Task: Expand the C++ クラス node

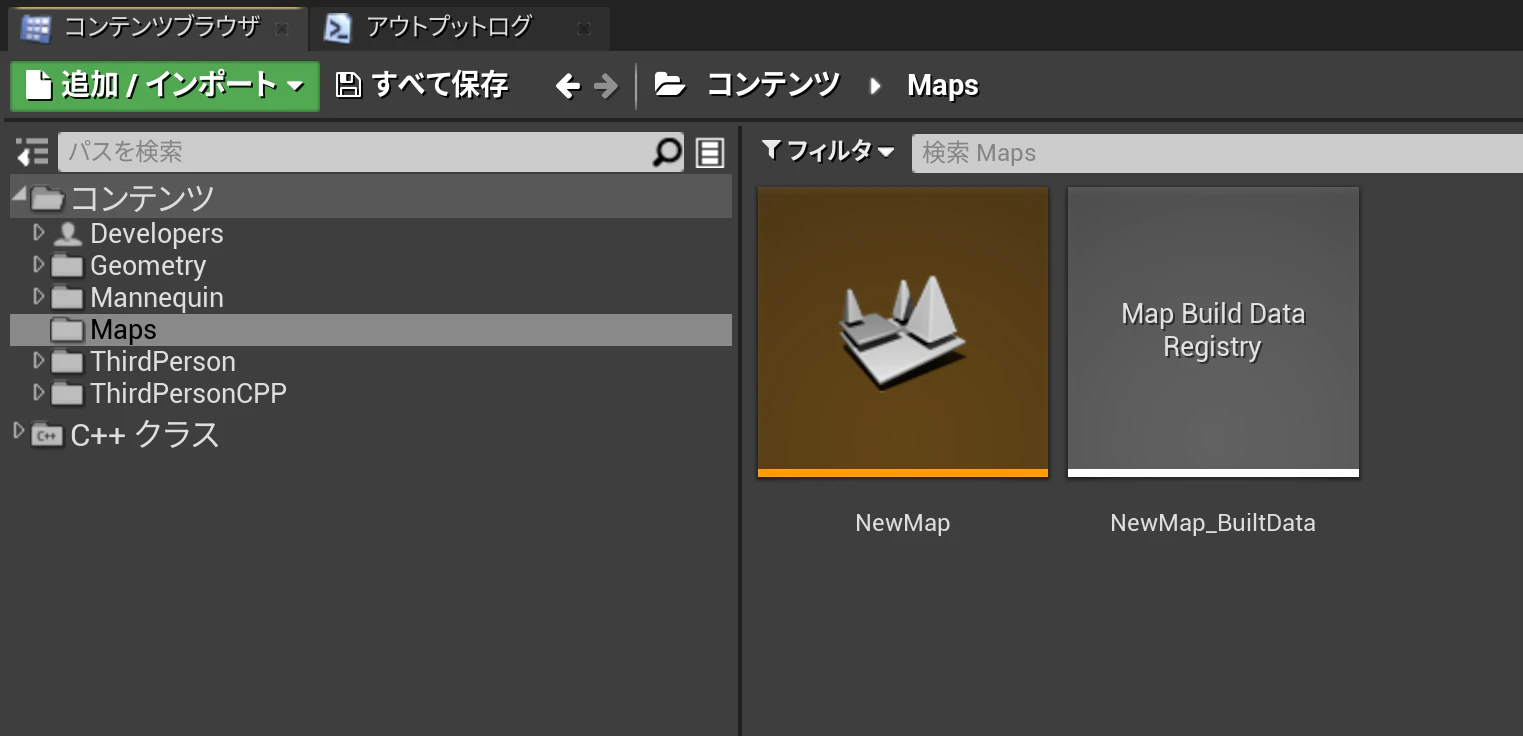Action: coord(18,431)
